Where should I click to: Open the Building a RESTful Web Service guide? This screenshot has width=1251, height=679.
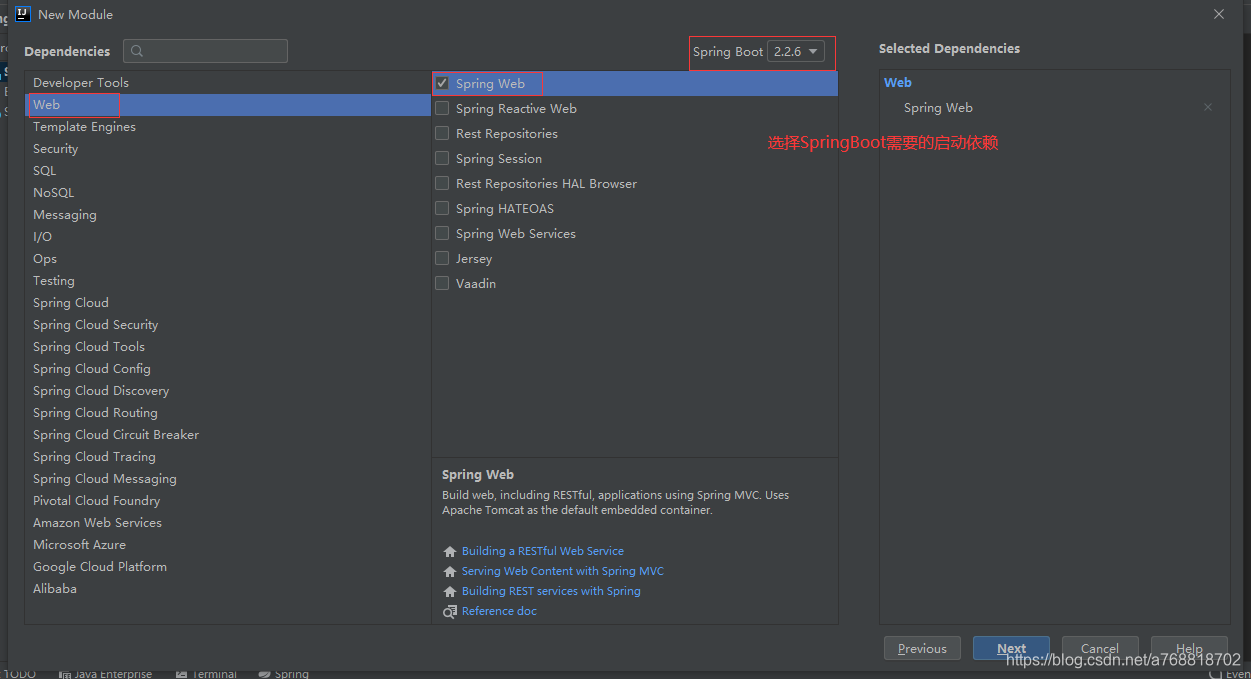(543, 551)
